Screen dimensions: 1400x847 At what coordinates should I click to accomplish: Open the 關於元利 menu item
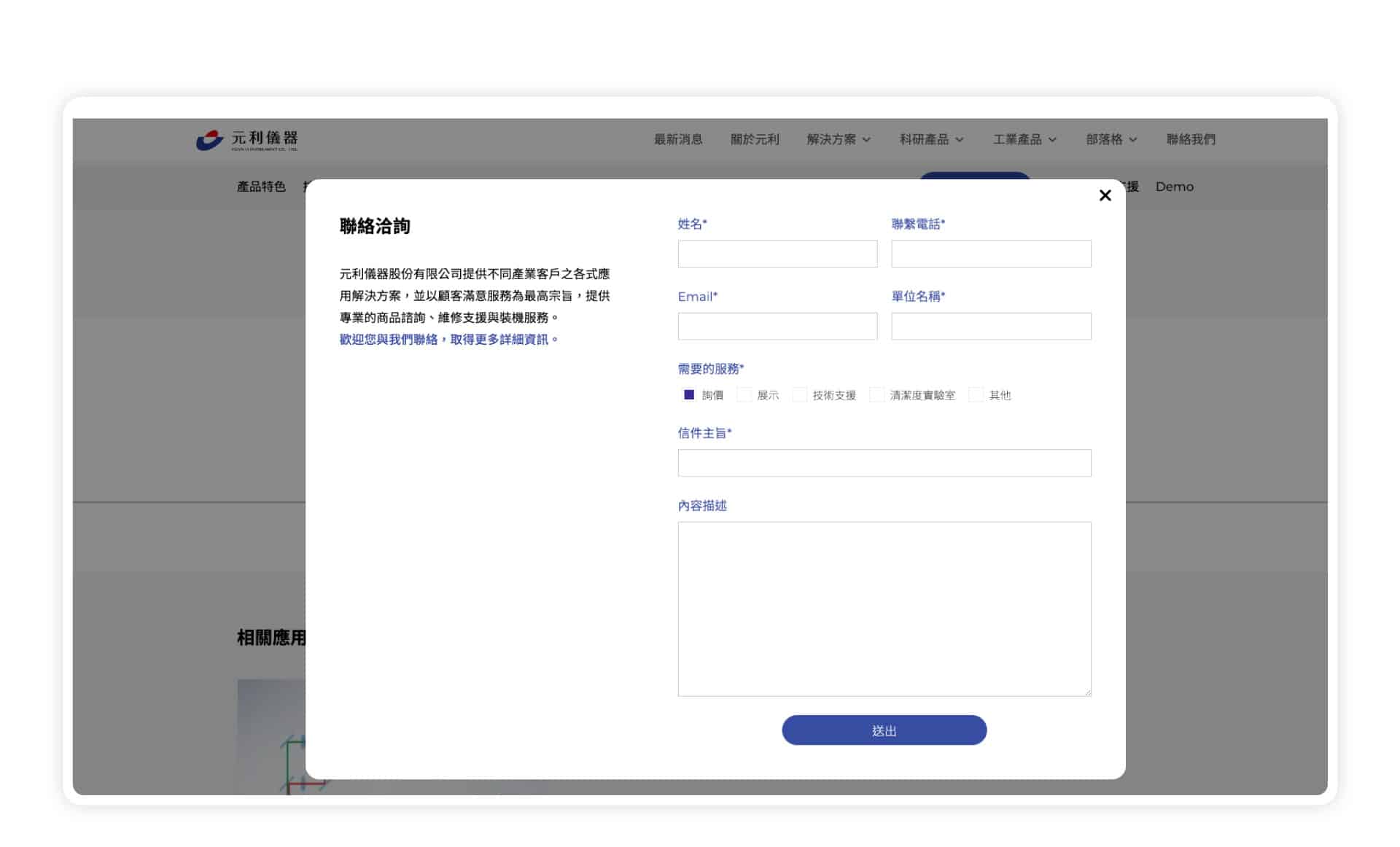click(x=755, y=139)
